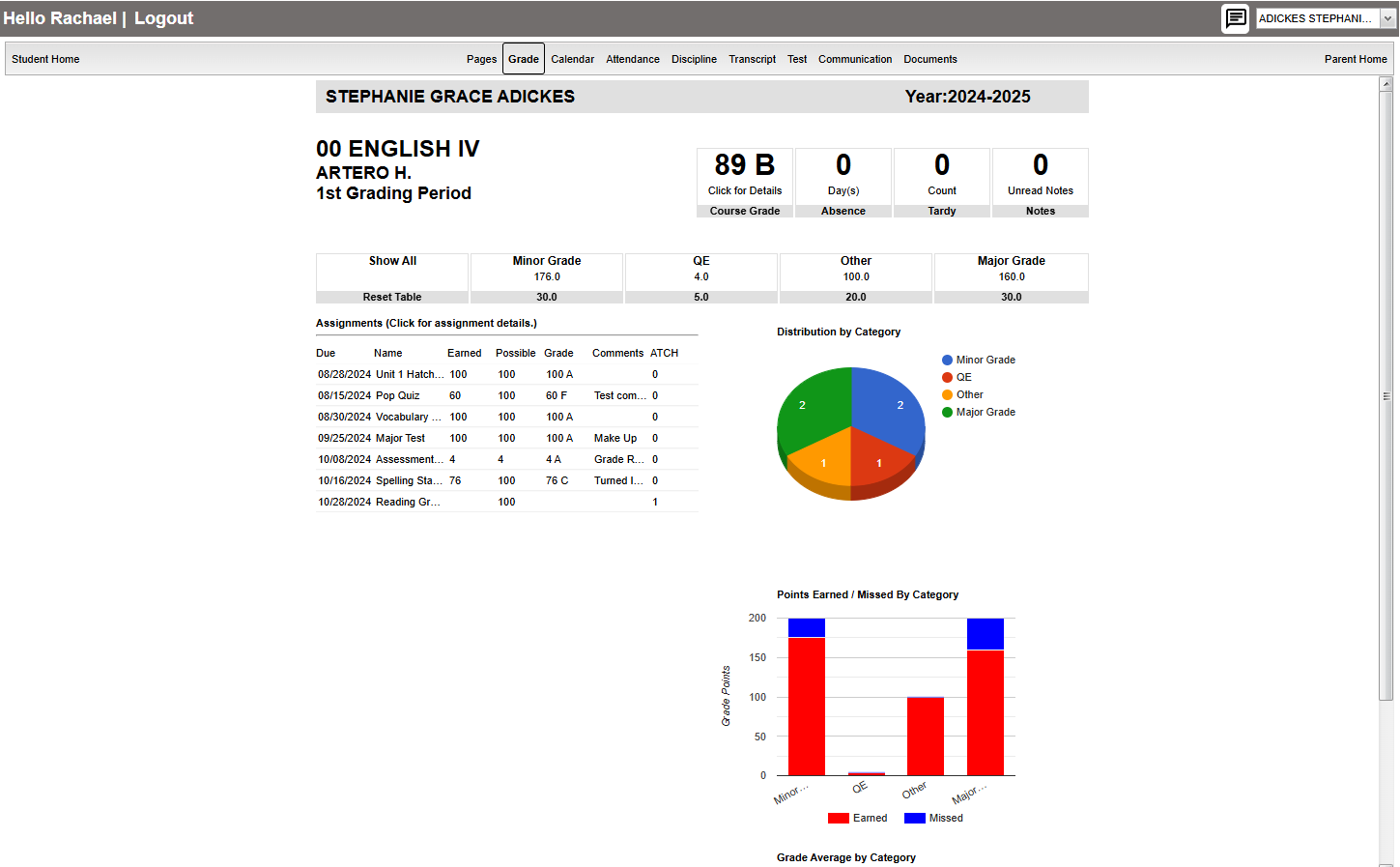
Task: Open the Test menu item
Action: (x=797, y=59)
